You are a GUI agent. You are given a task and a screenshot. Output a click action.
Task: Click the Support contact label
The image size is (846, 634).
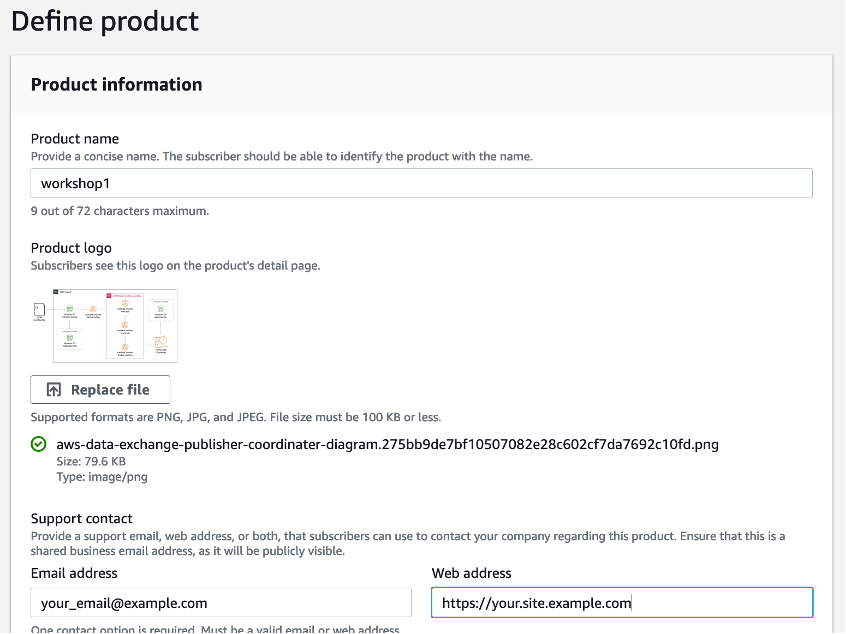coord(82,519)
